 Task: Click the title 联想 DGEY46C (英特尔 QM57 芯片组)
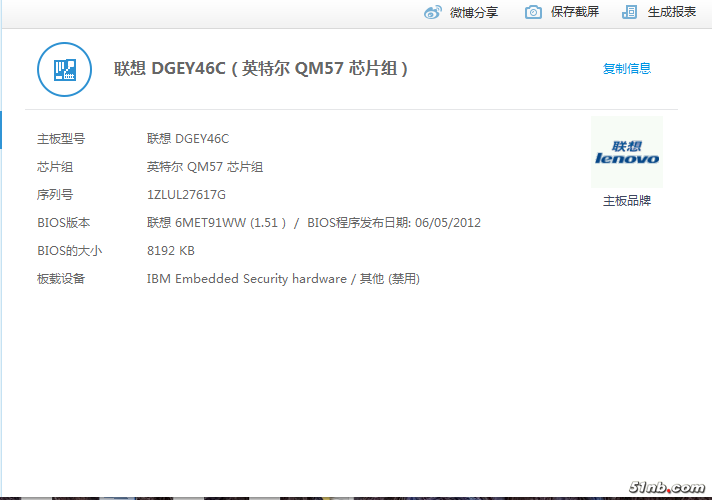pos(261,69)
